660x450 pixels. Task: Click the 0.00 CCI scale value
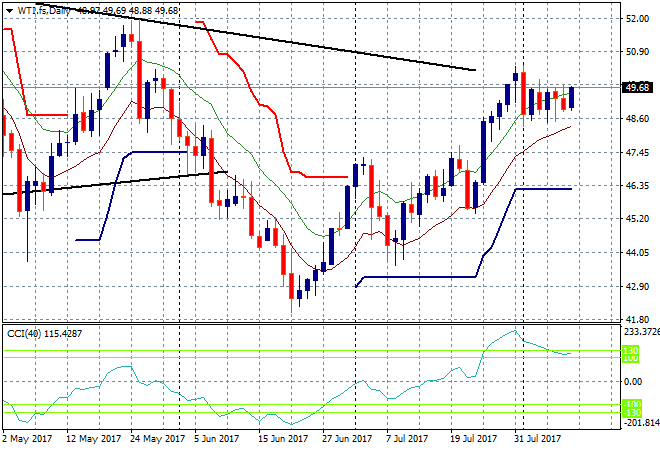click(633, 382)
